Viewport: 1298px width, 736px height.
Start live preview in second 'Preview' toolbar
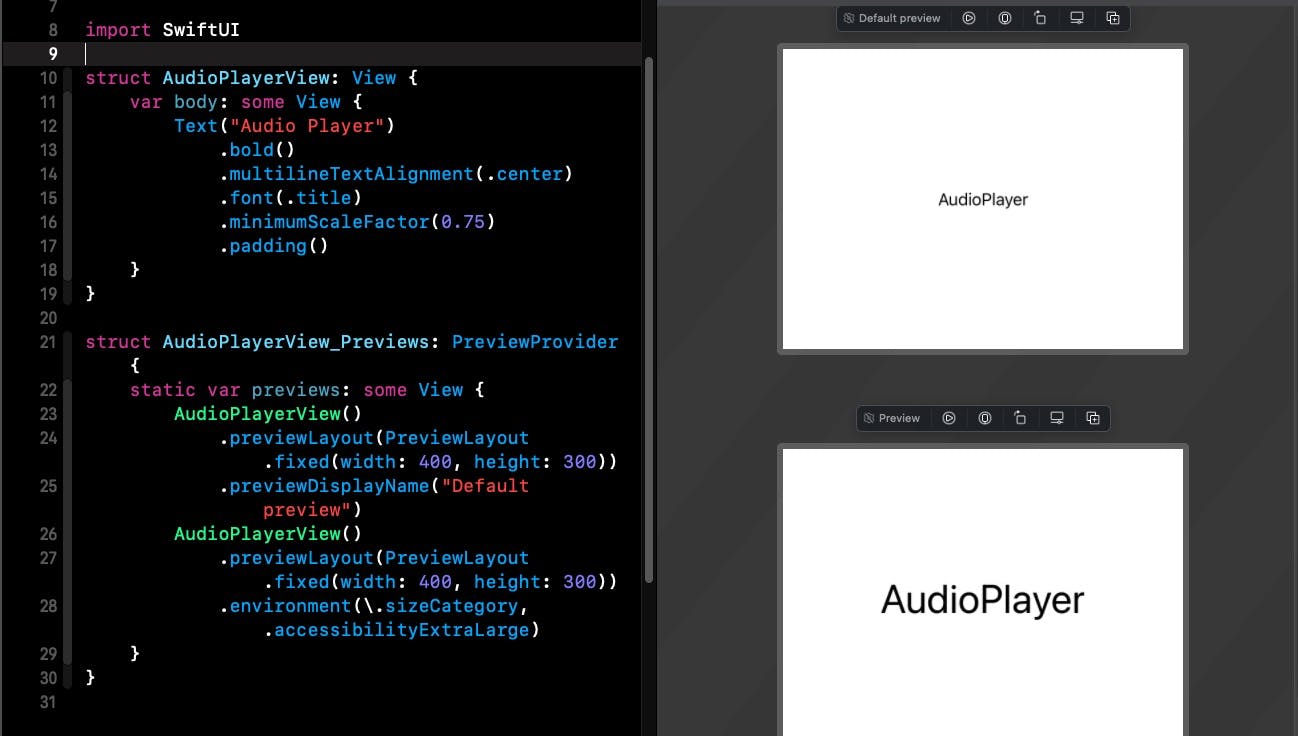tap(949, 418)
